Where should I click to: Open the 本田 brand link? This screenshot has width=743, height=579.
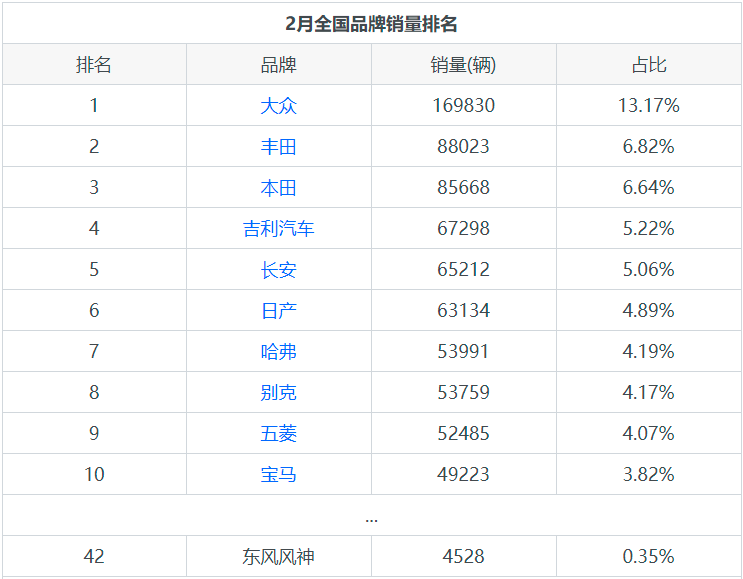coord(278,188)
